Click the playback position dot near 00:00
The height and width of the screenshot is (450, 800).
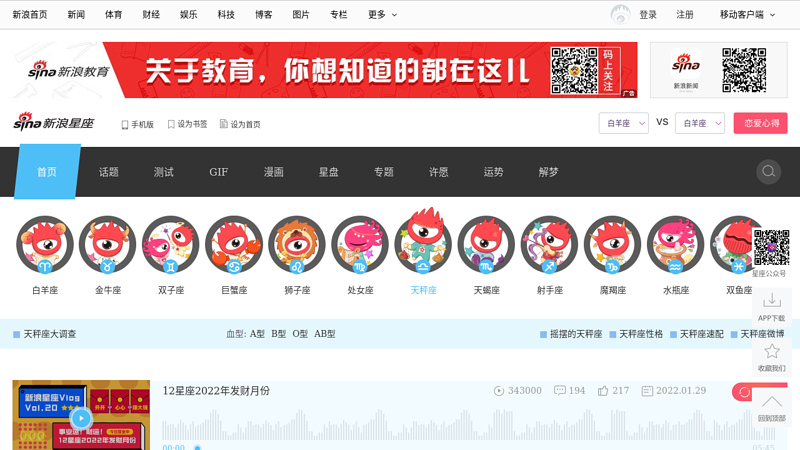point(197,447)
